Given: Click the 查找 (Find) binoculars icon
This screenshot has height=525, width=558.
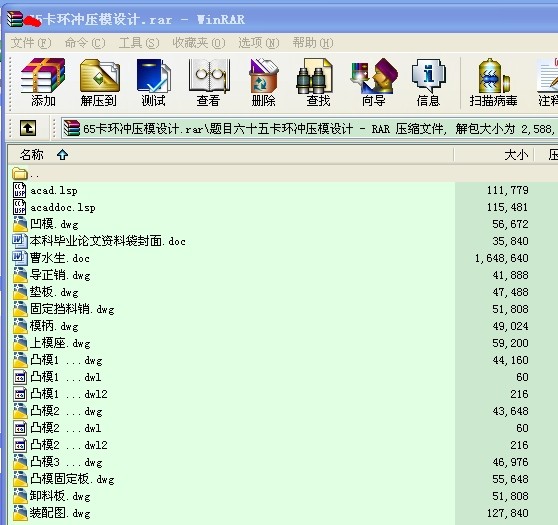Looking at the screenshot, I should pos(318,82).
